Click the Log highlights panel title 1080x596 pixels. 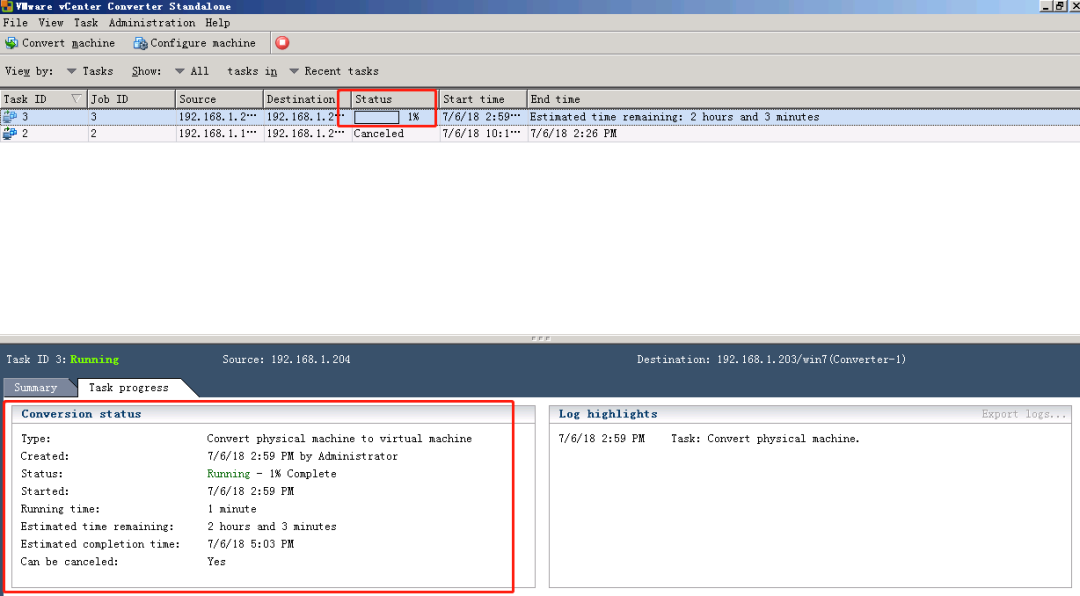click(x=608, y=414)
